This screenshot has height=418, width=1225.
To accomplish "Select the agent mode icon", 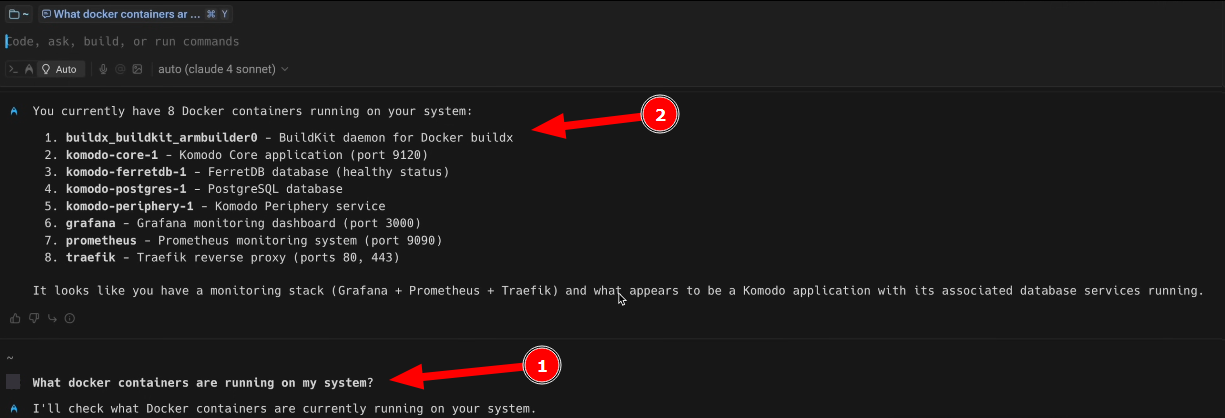I will coord(29,69).
